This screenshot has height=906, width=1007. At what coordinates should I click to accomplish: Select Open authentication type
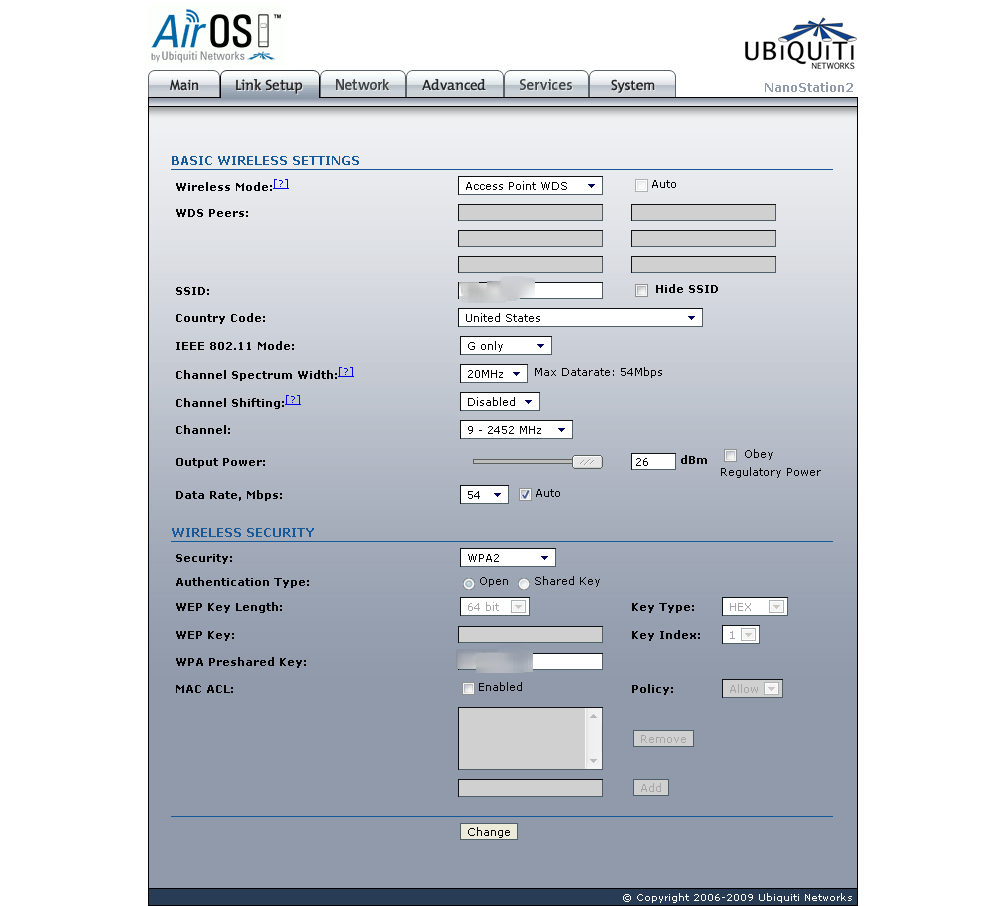[469, 584]
